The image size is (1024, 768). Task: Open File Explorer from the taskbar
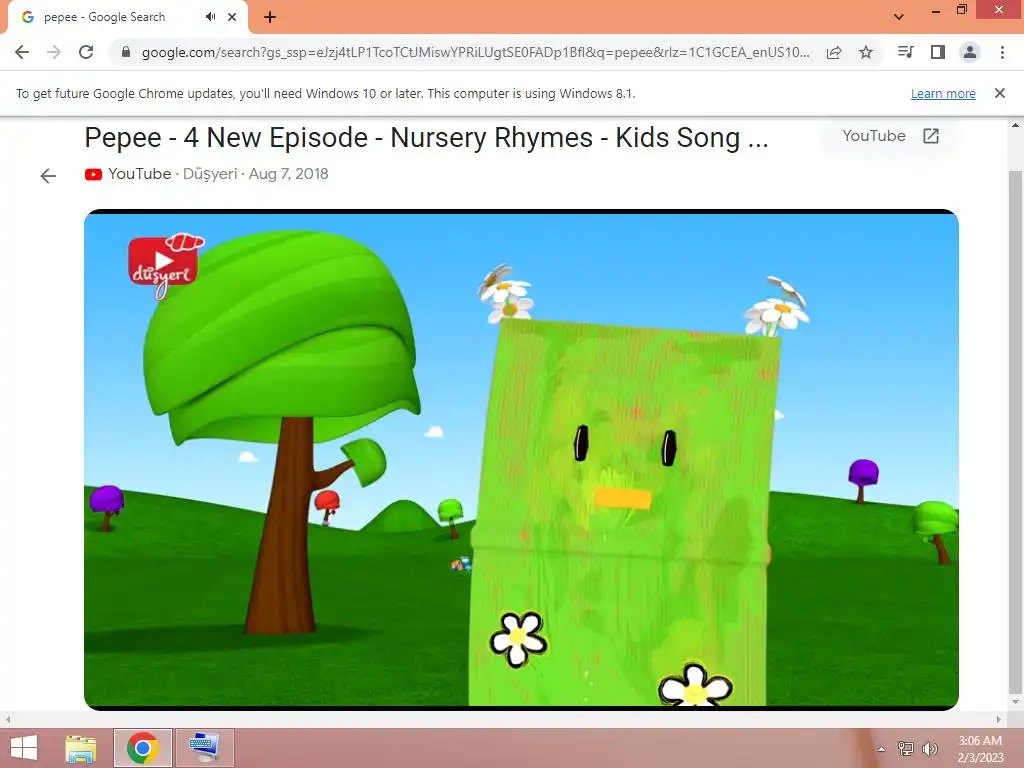tap(81, 748)
